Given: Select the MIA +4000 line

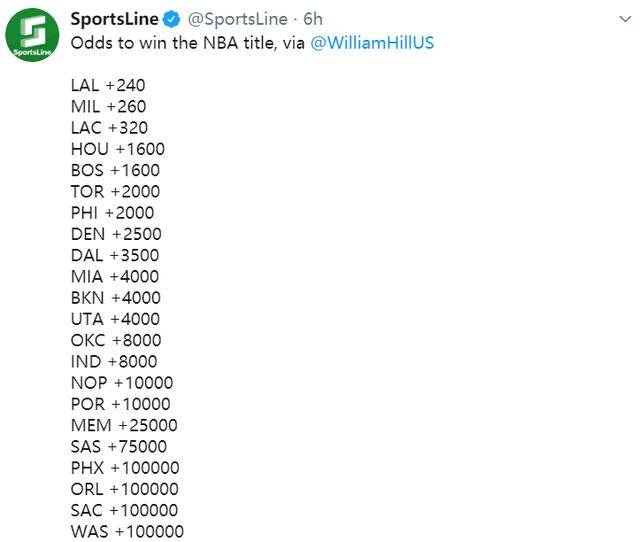Looking at the screenshot, I should 115,276.
